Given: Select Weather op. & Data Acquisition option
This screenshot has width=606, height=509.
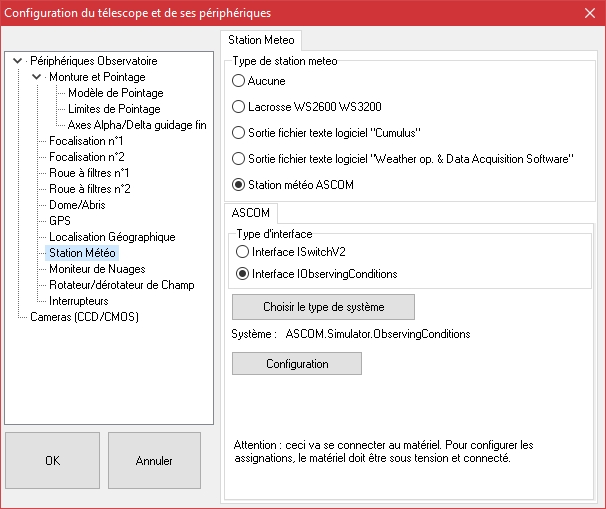Looking at the screenshot, I should 239,158.
